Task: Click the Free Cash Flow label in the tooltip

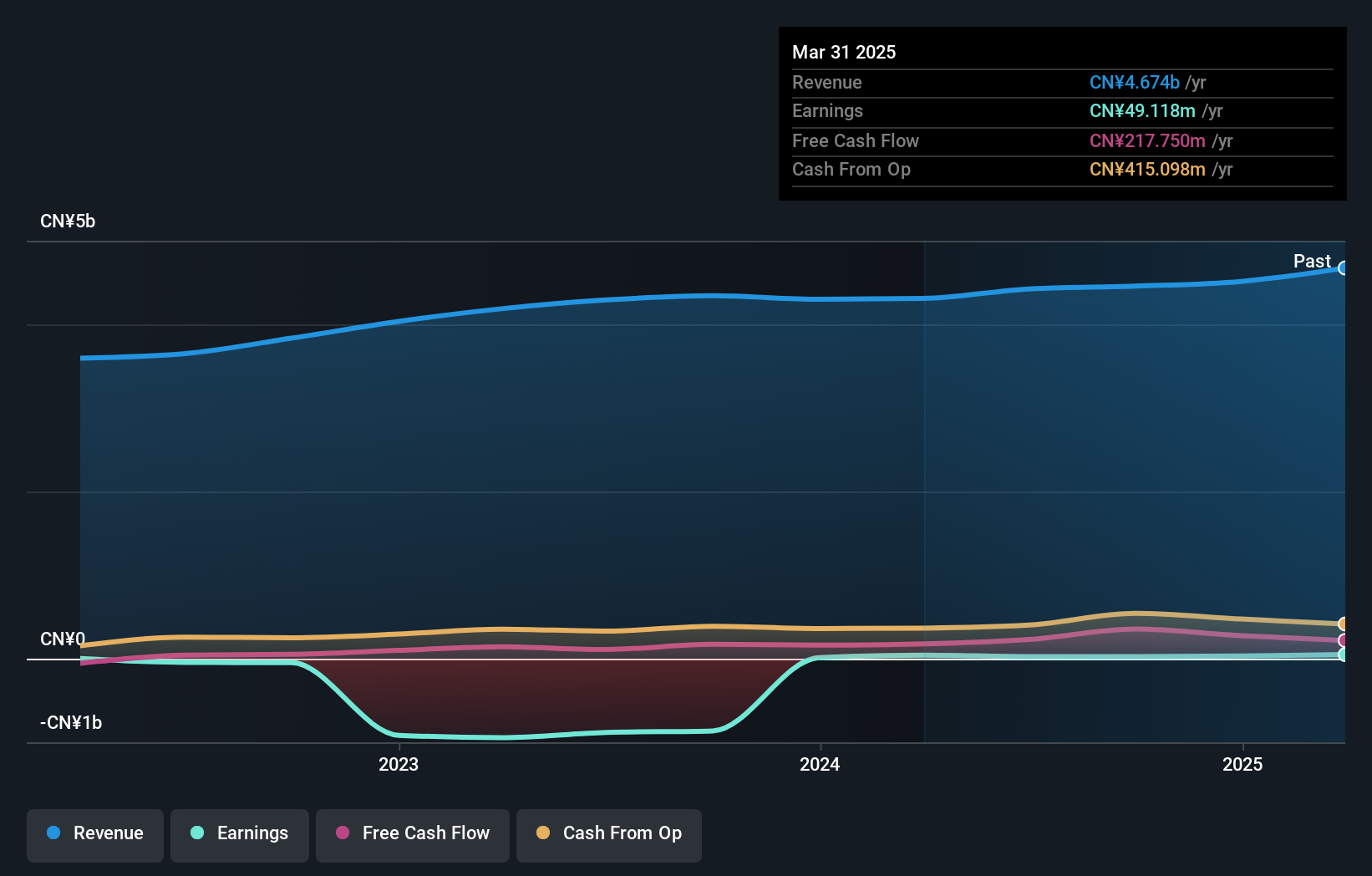Action: tap(856, 141)
